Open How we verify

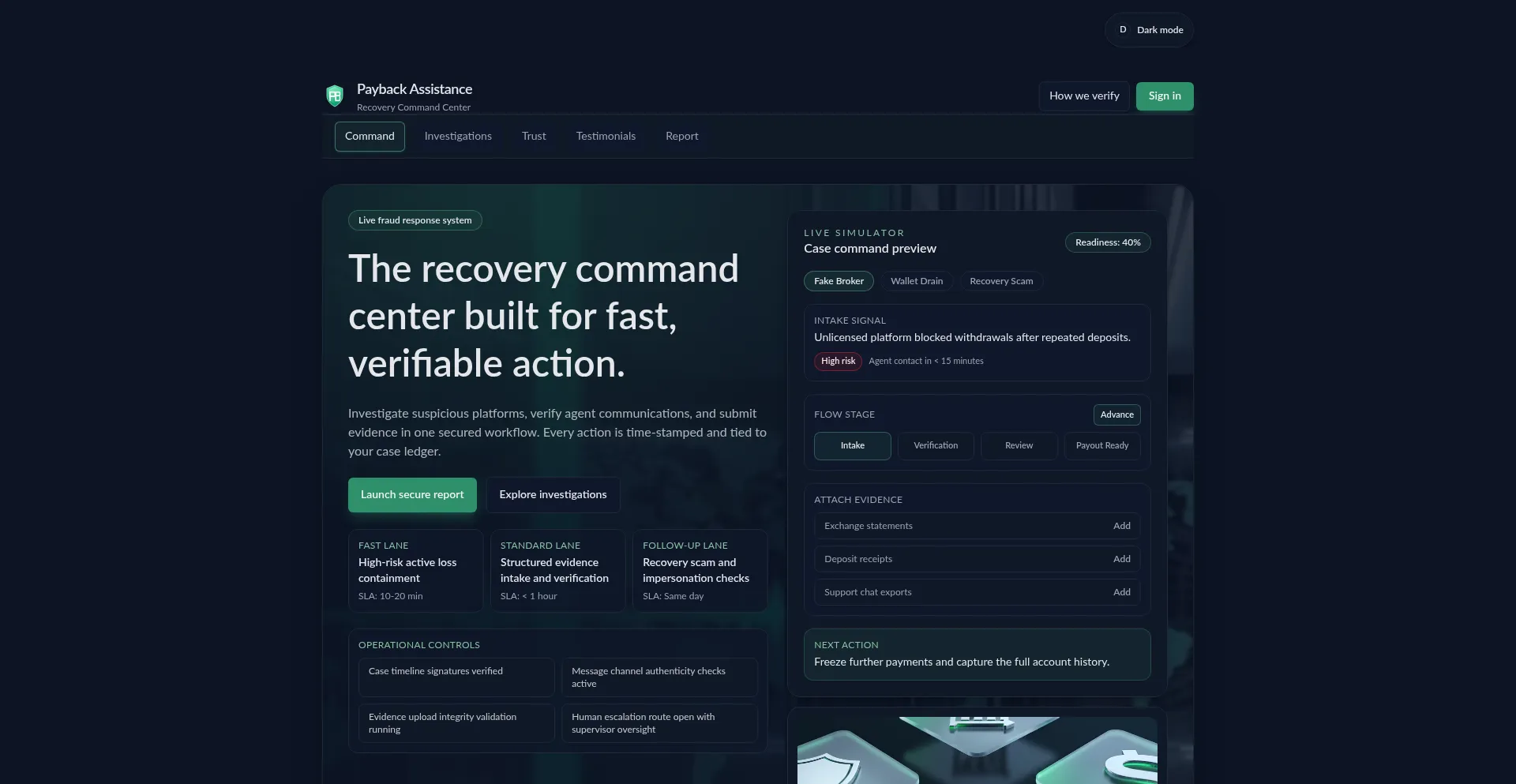click(1084, 96)
